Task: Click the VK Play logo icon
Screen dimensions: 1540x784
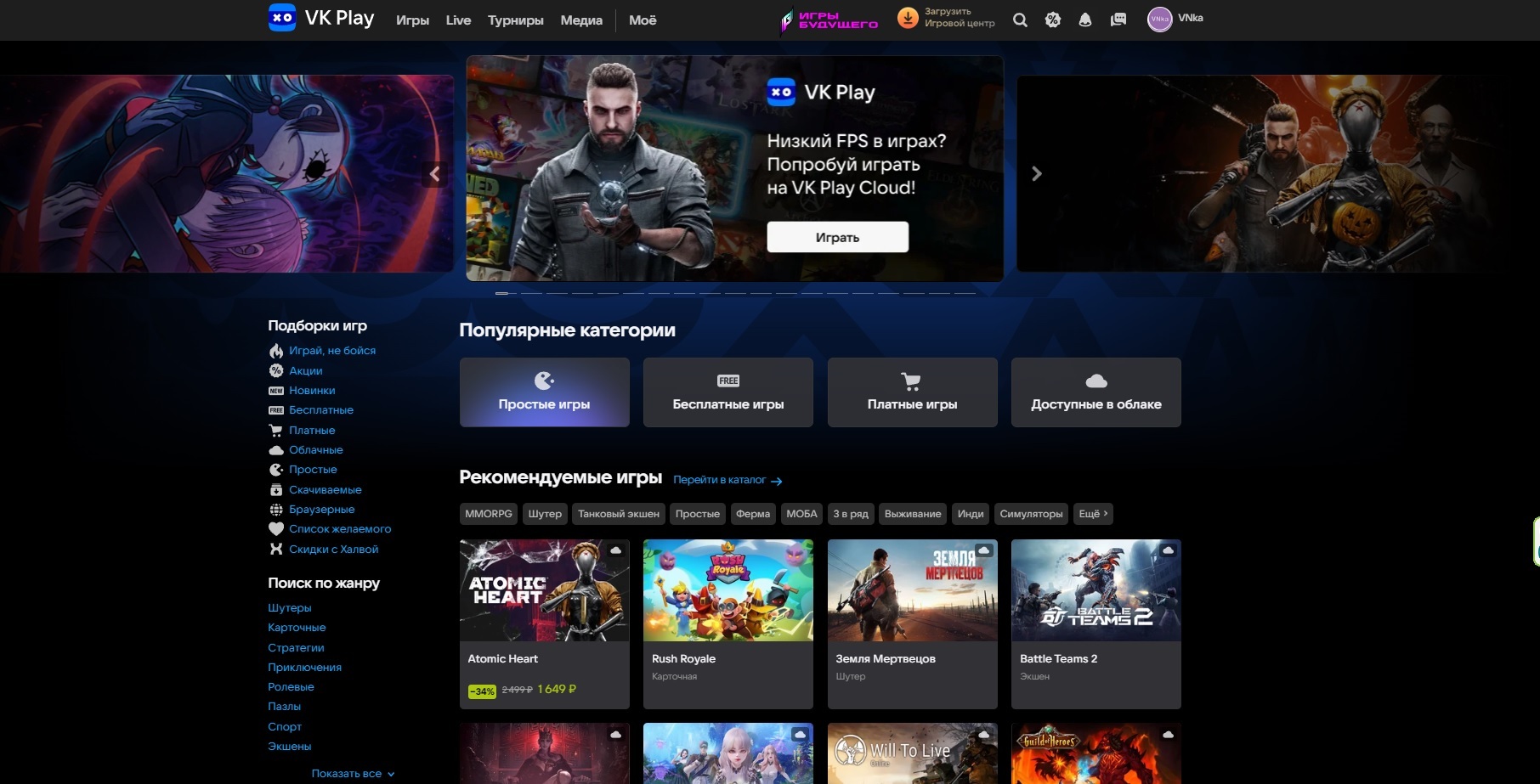Action: pos(282,18)
